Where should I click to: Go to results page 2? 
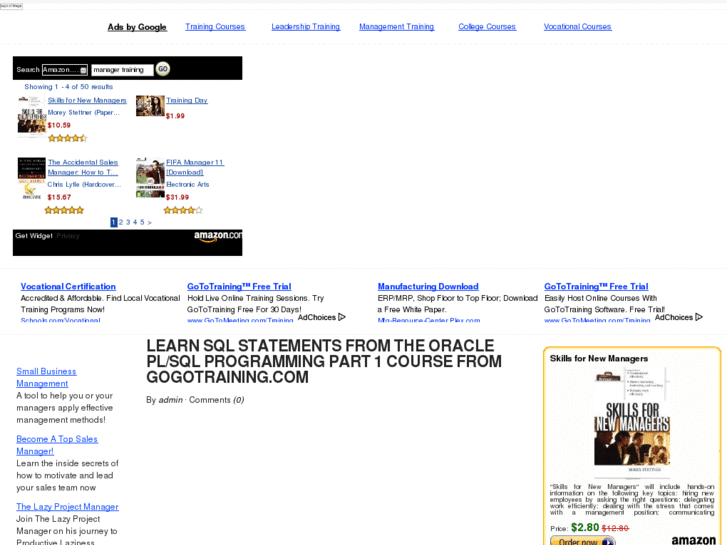(x=121, y=222)
